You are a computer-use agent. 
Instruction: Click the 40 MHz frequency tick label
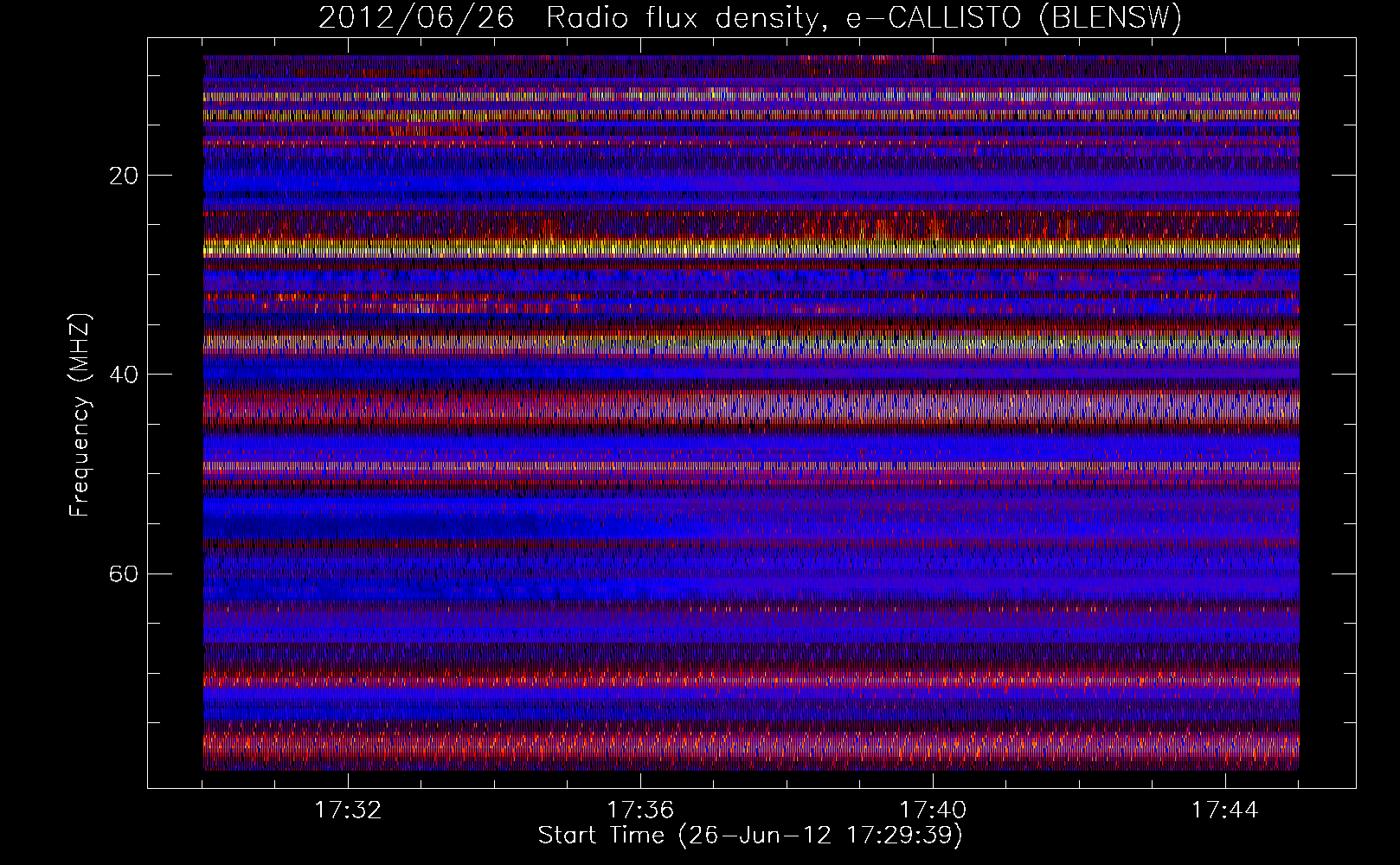pyautogui.click(x=125, y=375)
